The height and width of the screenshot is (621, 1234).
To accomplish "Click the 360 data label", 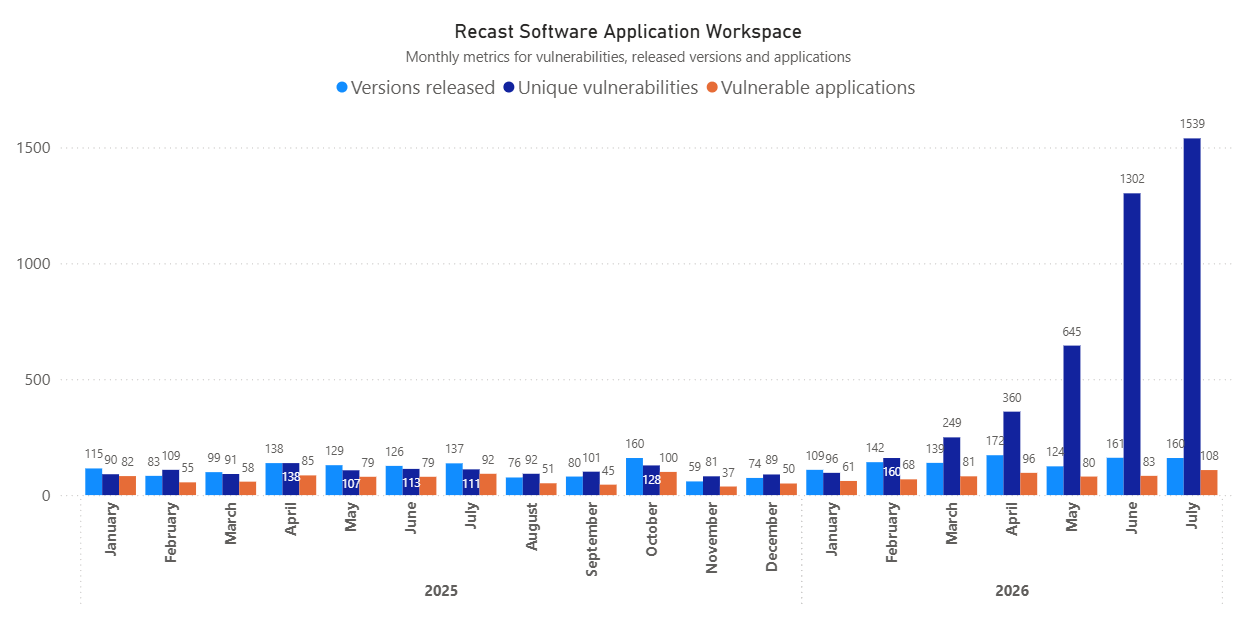I will pyautogui.click(x=1012, y=397).
